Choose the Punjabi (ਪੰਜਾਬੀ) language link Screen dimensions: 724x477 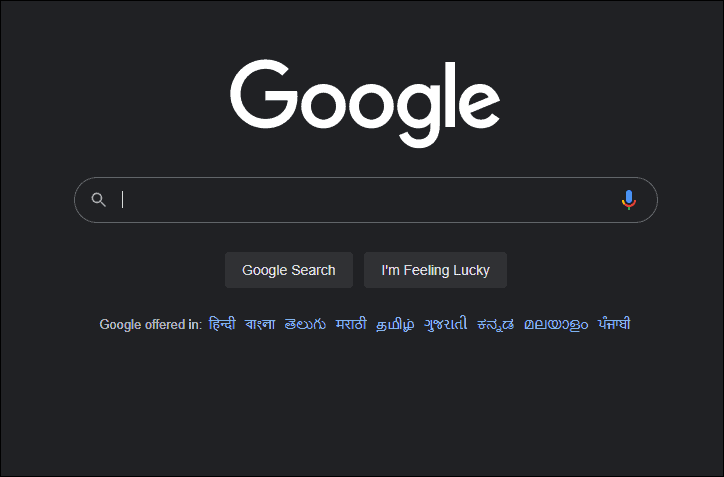614,324
